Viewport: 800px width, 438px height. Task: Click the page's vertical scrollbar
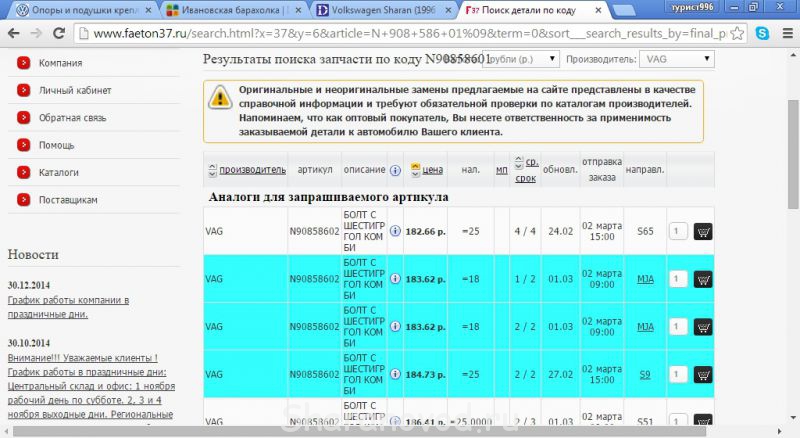point(792,150)
